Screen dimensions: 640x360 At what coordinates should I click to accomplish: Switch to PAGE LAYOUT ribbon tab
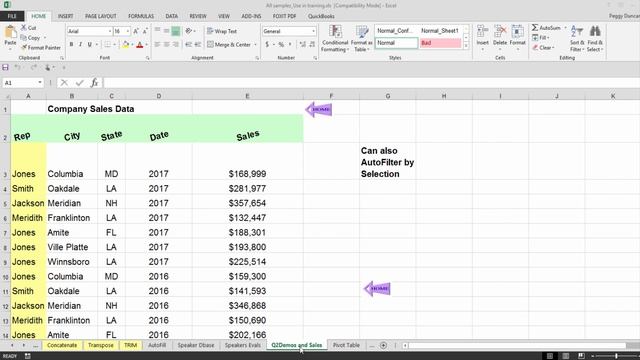[x=100, y=16]
